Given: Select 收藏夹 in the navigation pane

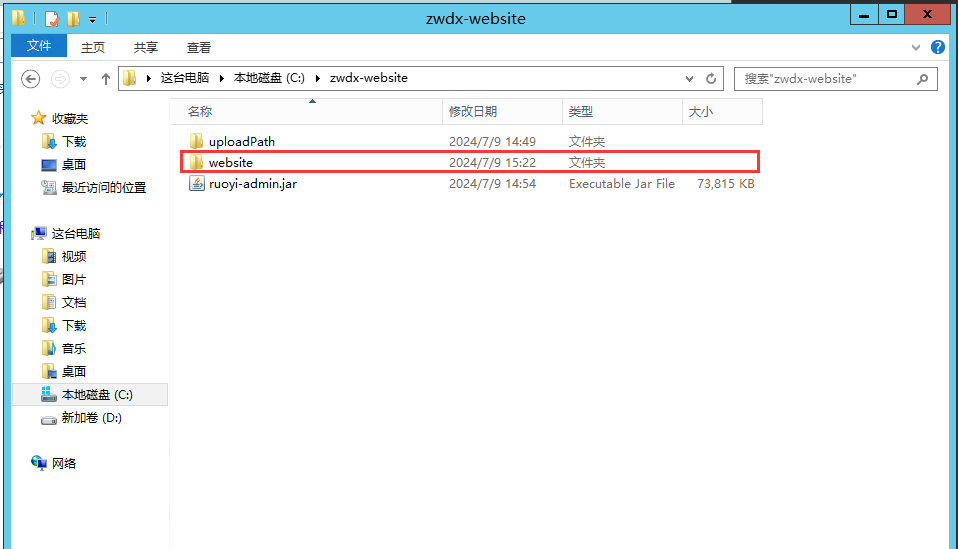Looking at the screenshot, I should coord(70,118).
